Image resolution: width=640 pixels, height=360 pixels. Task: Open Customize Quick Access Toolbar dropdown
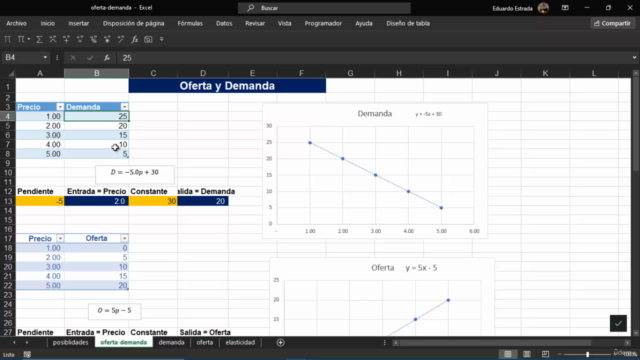pos(162,39)
